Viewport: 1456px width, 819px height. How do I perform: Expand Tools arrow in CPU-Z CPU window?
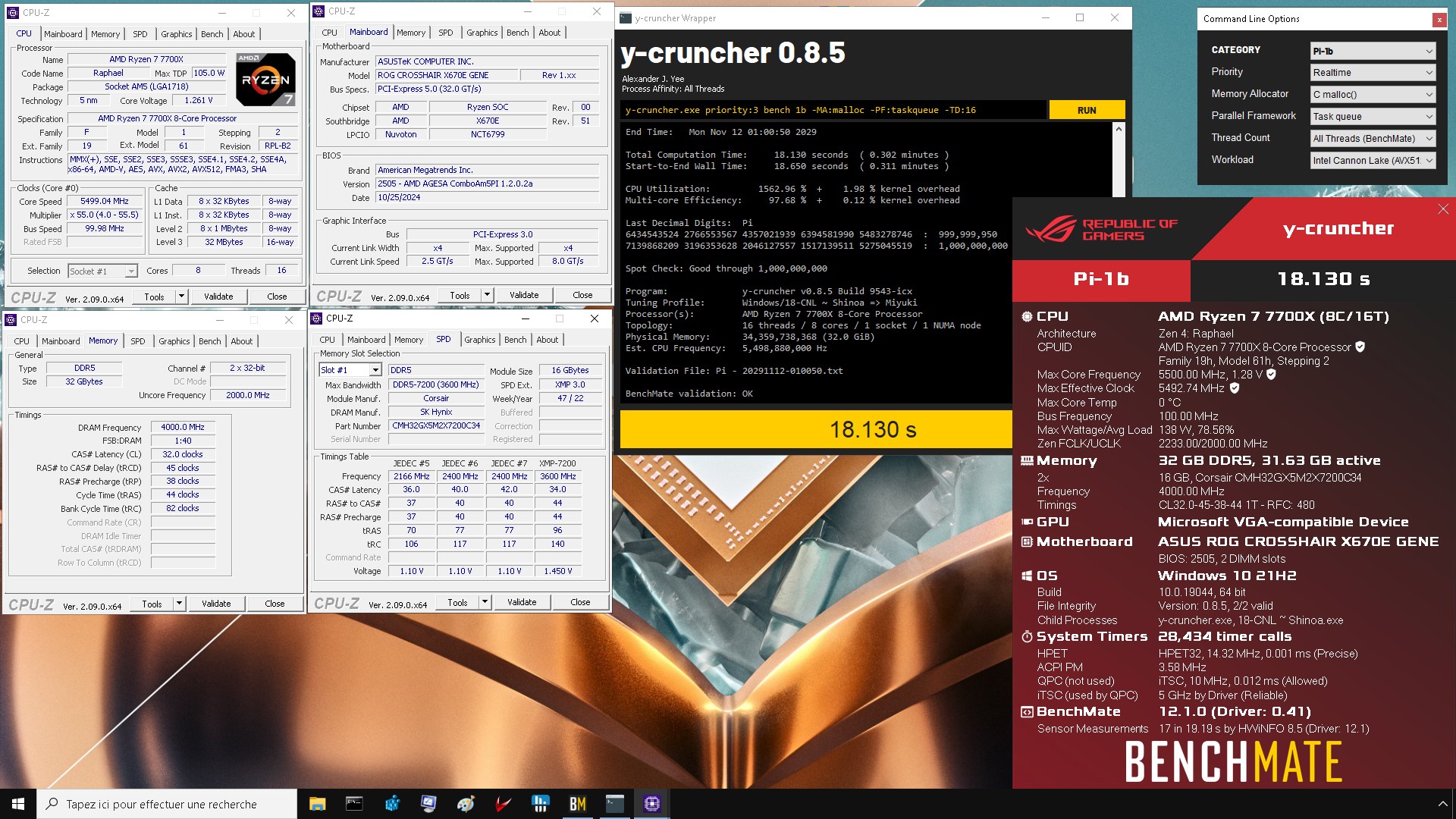pyautogui.click(x=181, y=297)
